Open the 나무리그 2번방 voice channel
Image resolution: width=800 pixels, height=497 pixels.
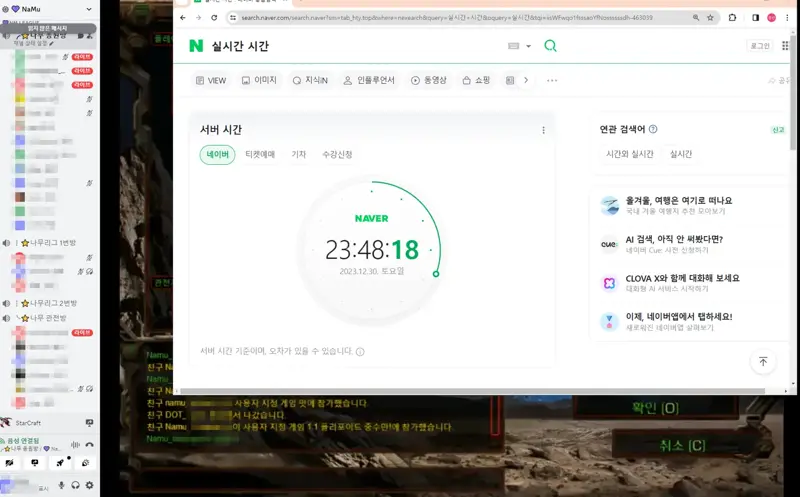pos(48,303)
